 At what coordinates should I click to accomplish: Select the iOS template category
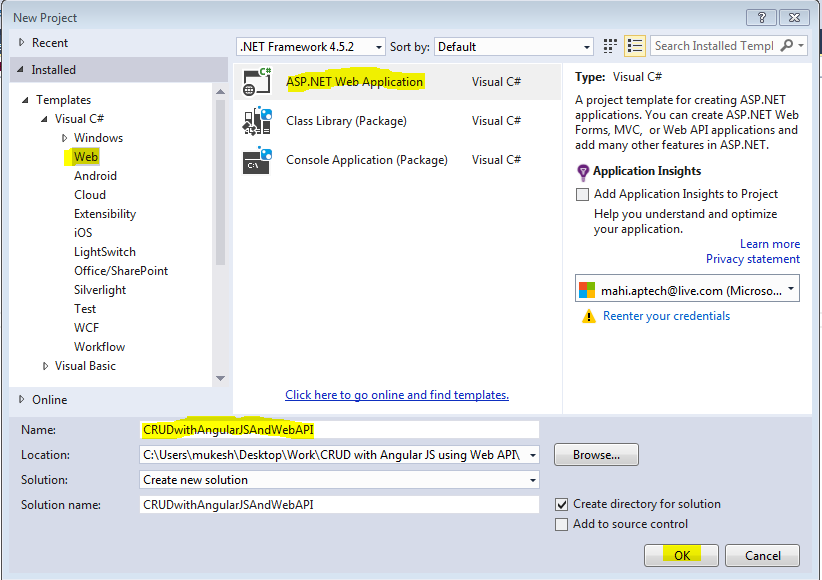click(83, 232)
